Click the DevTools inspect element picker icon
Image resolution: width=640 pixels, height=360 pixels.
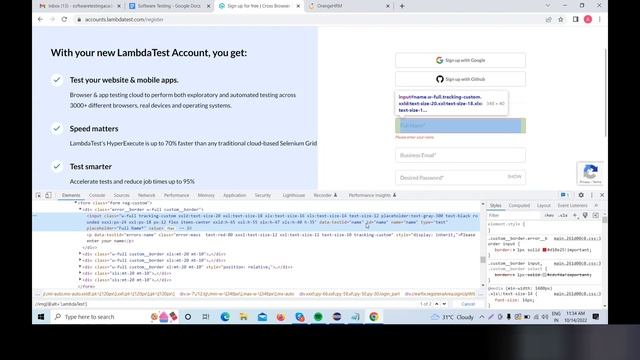38,195
